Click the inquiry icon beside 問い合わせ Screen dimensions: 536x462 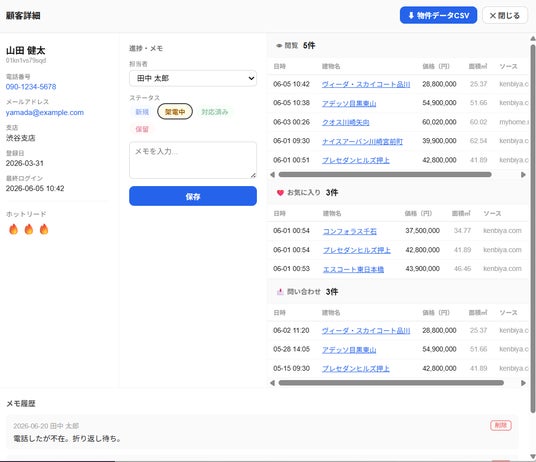280,292
